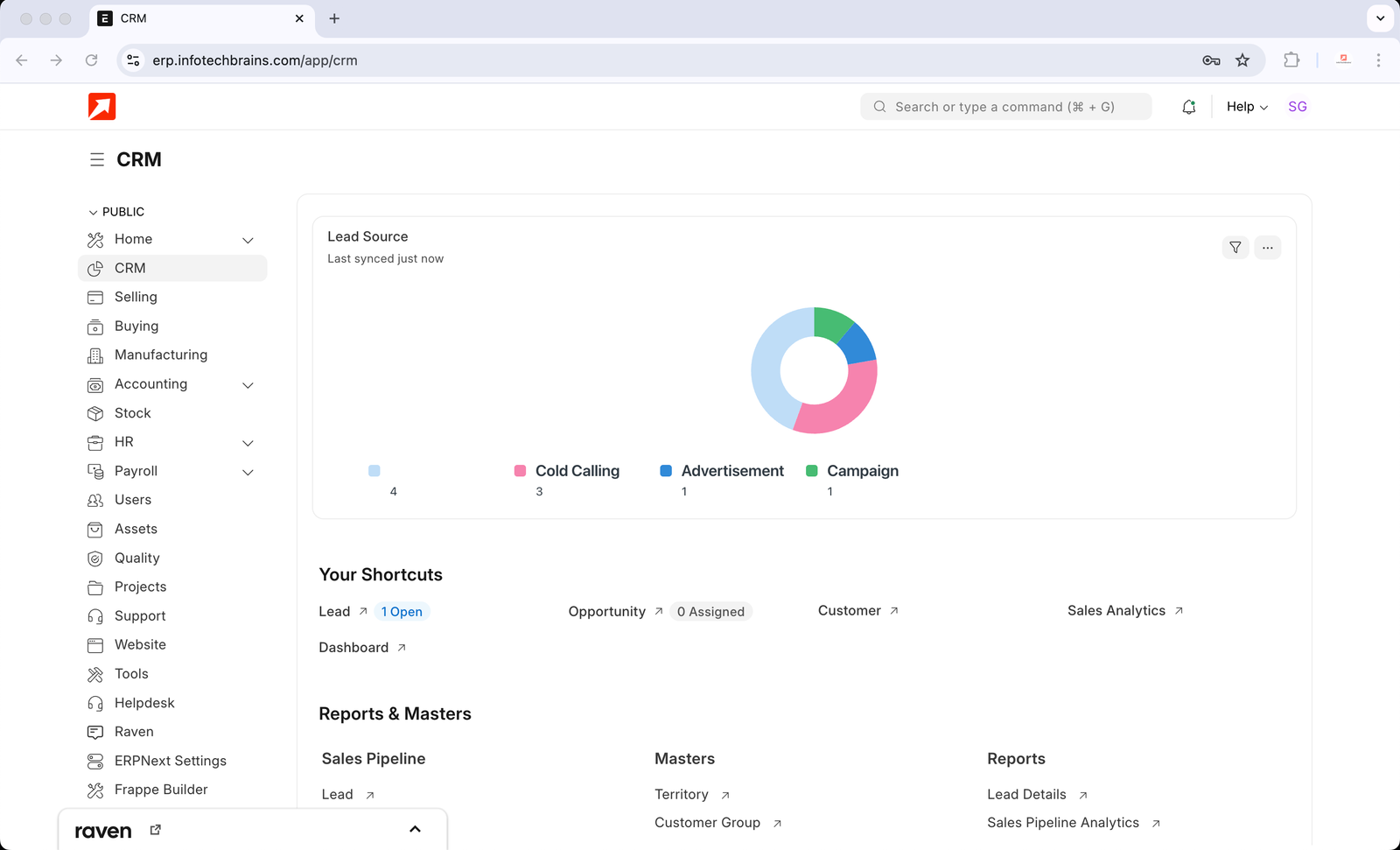
Task: Open the Manufacturing workspace
Action: (161, 355)
